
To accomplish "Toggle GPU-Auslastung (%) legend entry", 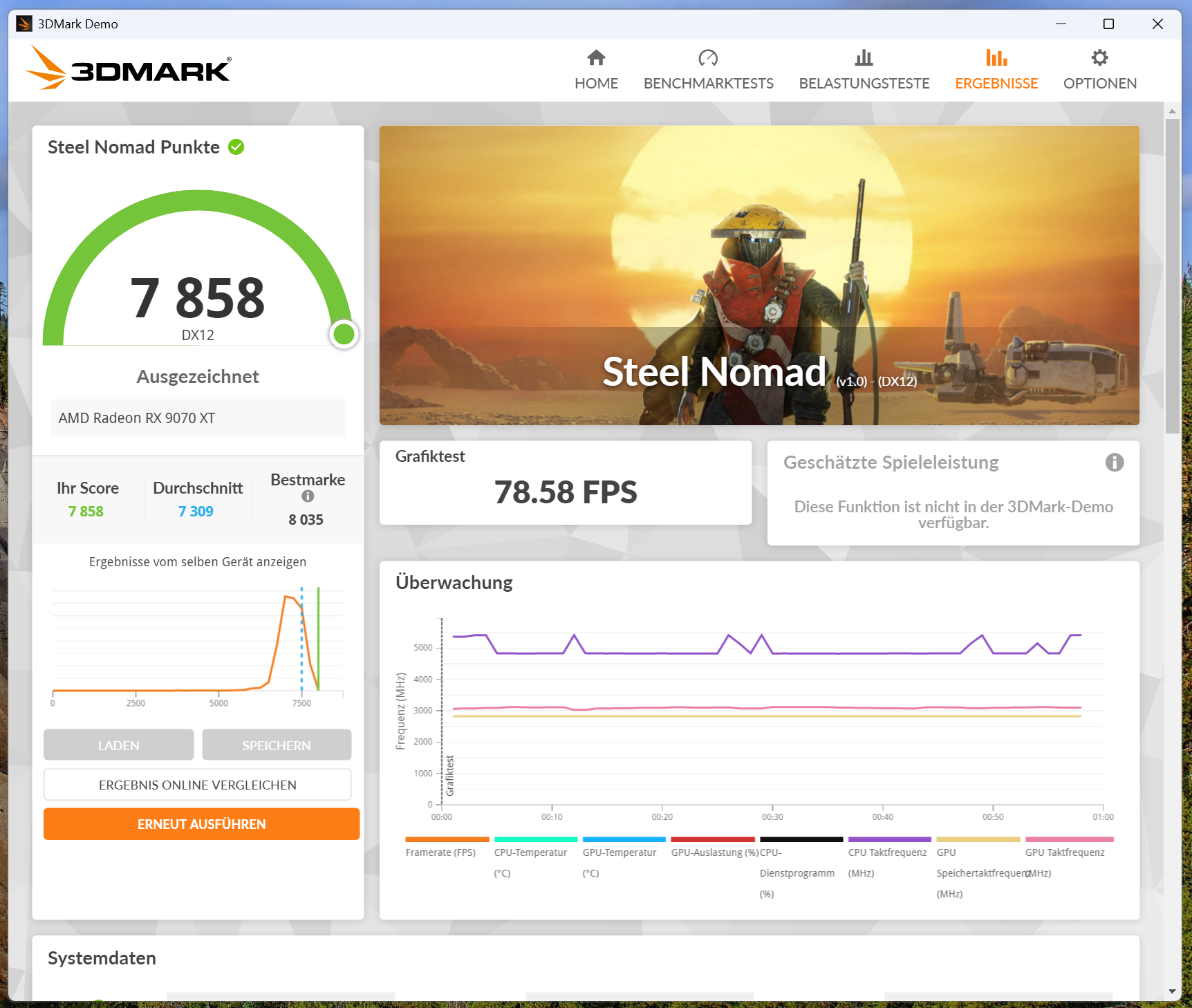I will pyautogui.click(x=714, y=848).
